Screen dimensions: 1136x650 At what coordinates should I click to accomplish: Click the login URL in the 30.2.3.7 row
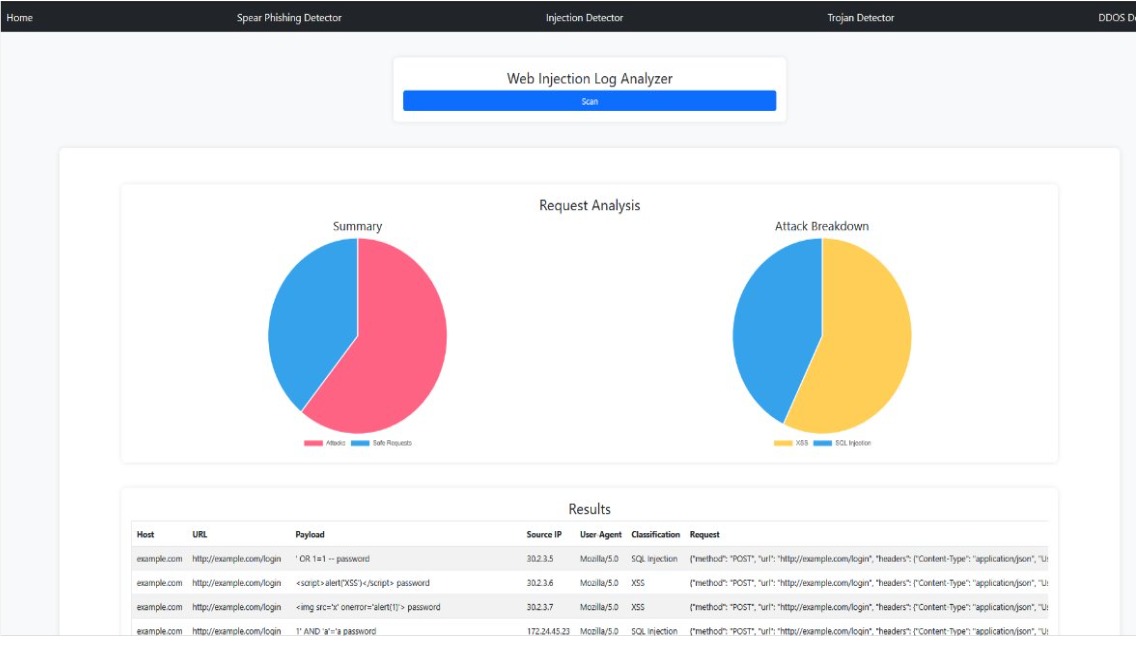(236, 607)
